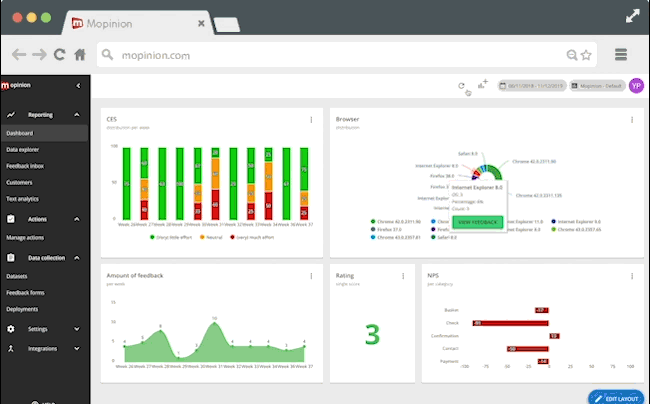Click the Check bar in NPS chart
This screenshot has height=404, width=650.
[x=510, y=323]
